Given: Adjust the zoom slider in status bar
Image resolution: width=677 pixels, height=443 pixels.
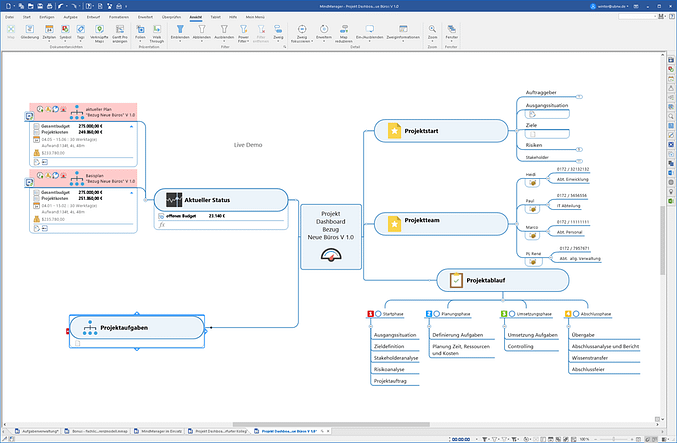Looking at the screenshot, I should pyautogui.click(x=614, y=439).
